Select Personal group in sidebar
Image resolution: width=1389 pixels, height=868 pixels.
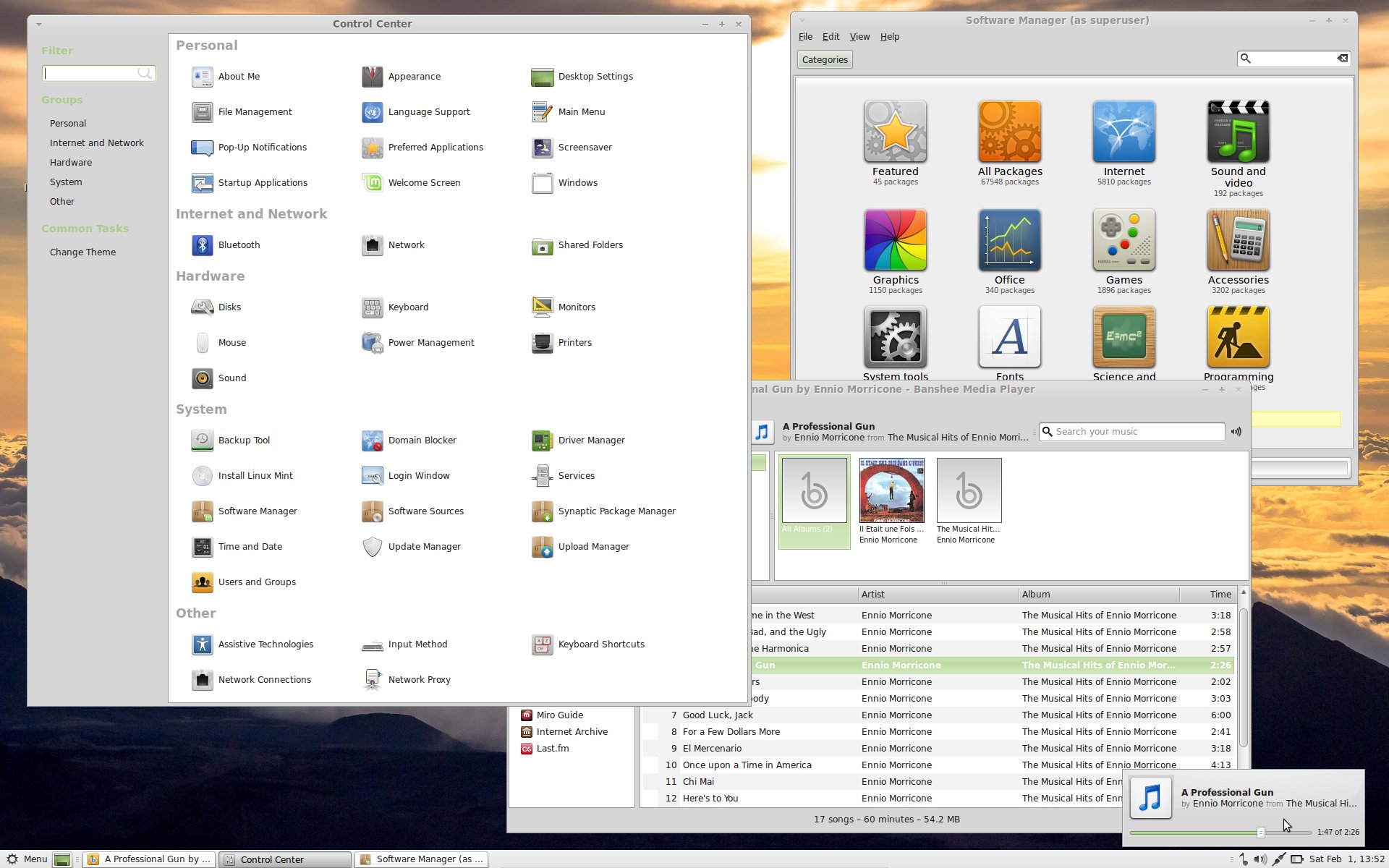tap(68, 124)
